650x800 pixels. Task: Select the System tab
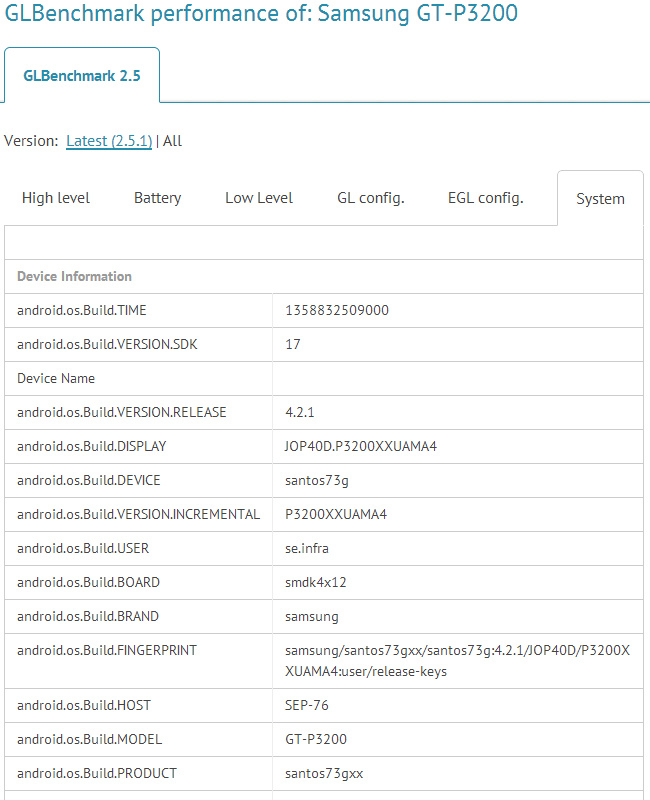600,199
